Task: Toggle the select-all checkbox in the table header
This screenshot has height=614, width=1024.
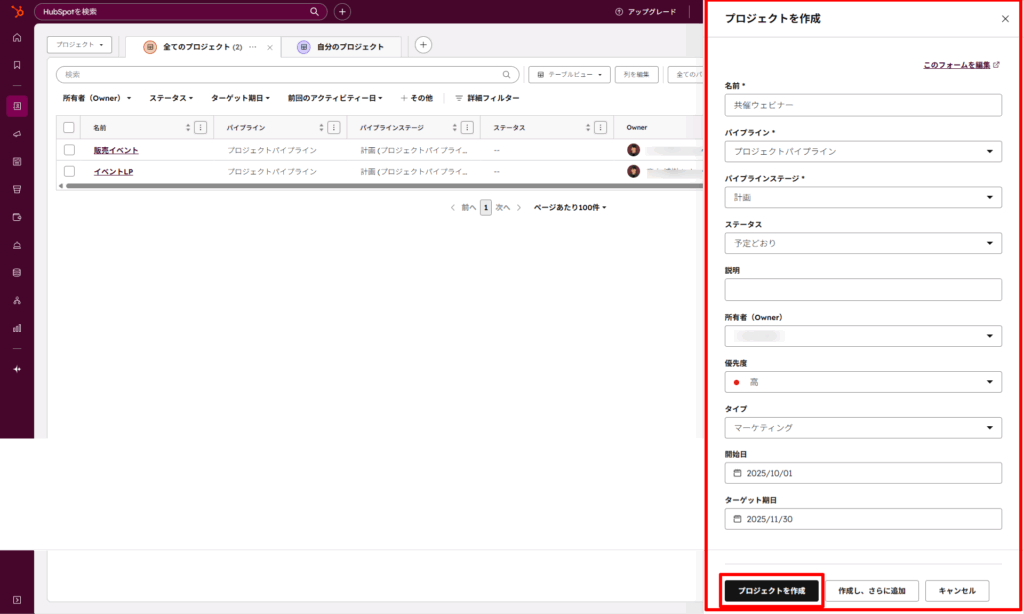Action: point(69,127)
